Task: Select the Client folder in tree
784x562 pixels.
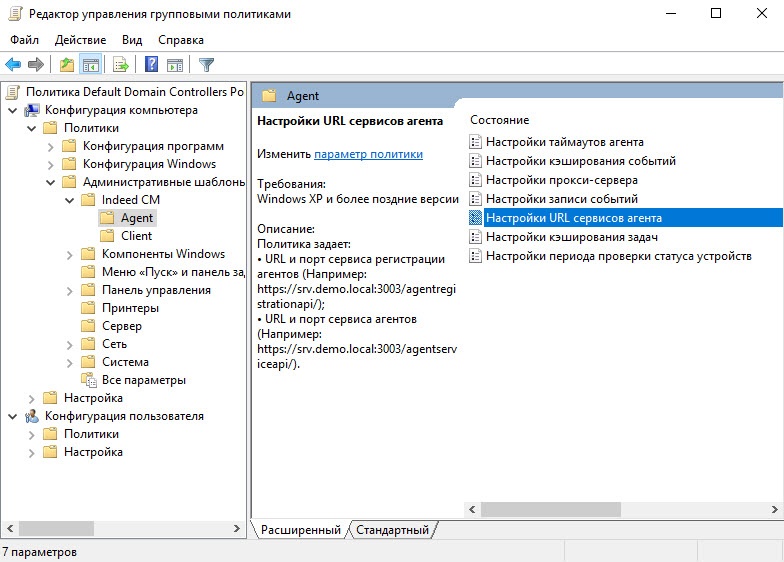Action: [136, 236]
